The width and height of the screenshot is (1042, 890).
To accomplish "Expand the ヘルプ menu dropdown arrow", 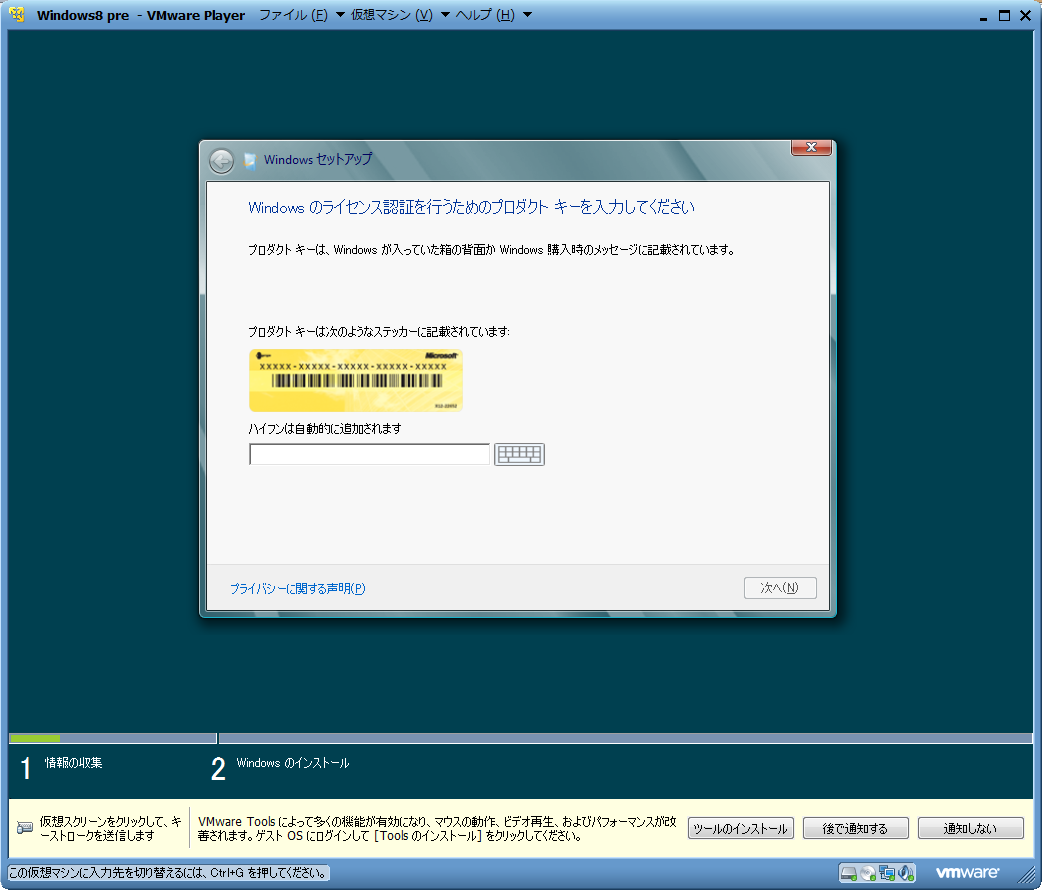I will tap(527, 15).
